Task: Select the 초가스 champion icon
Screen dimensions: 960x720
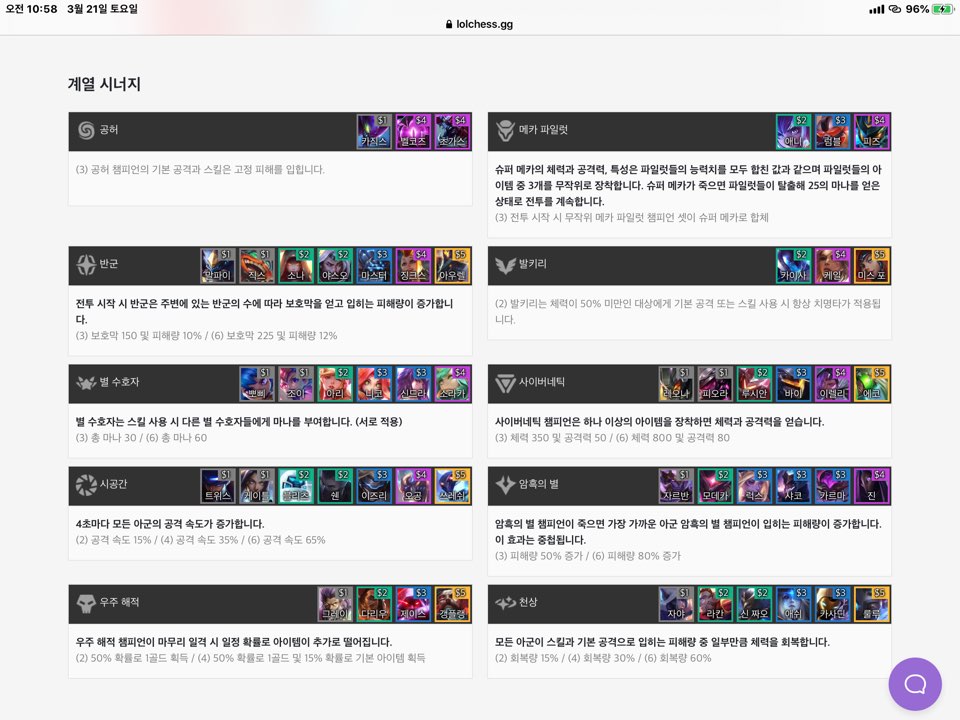Action: [x=452, y=132]
